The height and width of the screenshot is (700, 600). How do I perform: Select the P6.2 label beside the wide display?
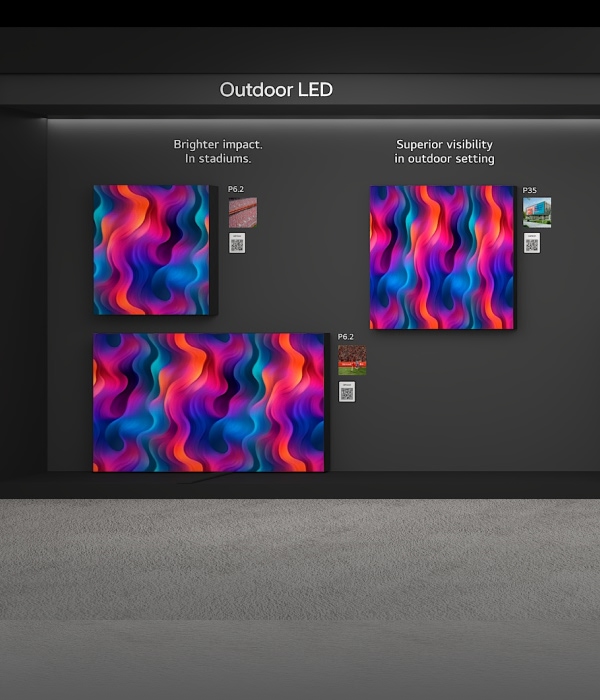pyautogui.click(x=345, y=337)
